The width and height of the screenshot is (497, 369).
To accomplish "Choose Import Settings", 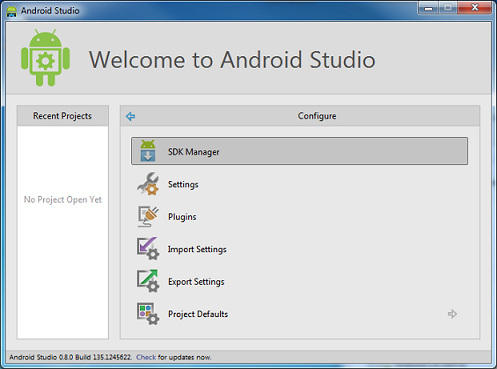I will 197,249.
